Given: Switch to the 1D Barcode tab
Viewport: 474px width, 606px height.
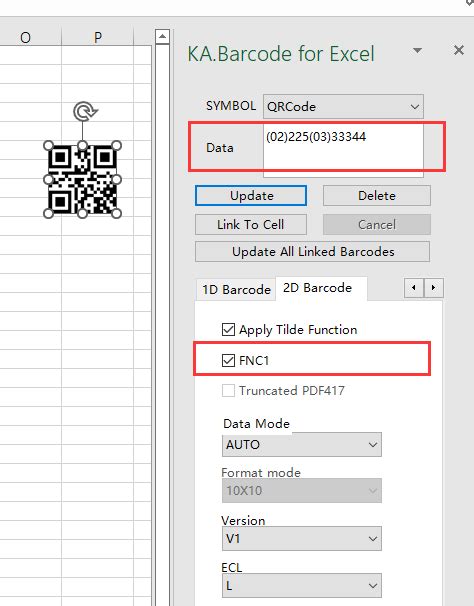Looking at the screenshot, I should [x=236, y=289].
